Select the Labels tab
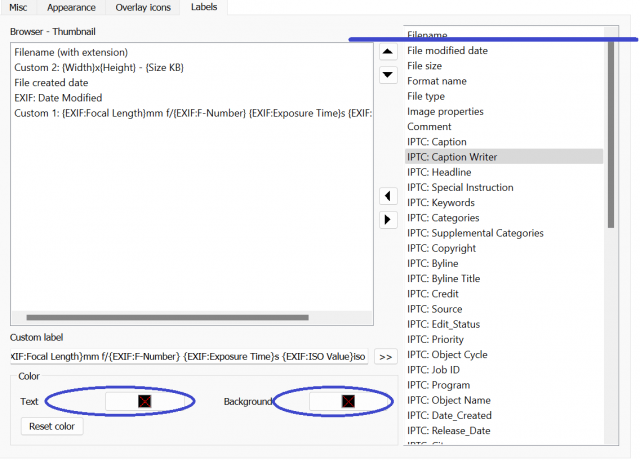Viewport: 640px width, 460px height. 204,7
